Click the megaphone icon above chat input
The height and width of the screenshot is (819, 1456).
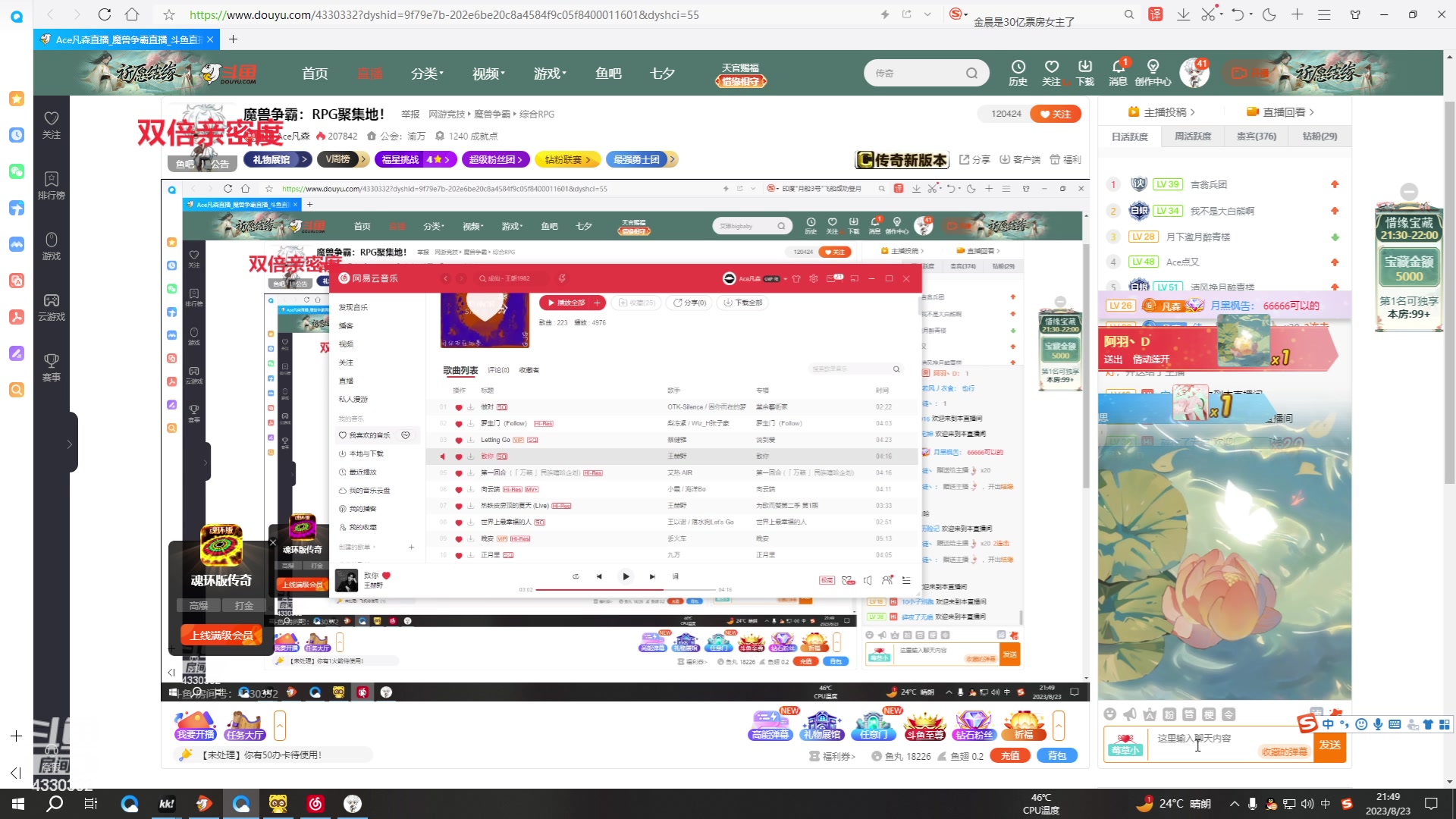(x=1130, y=714)
